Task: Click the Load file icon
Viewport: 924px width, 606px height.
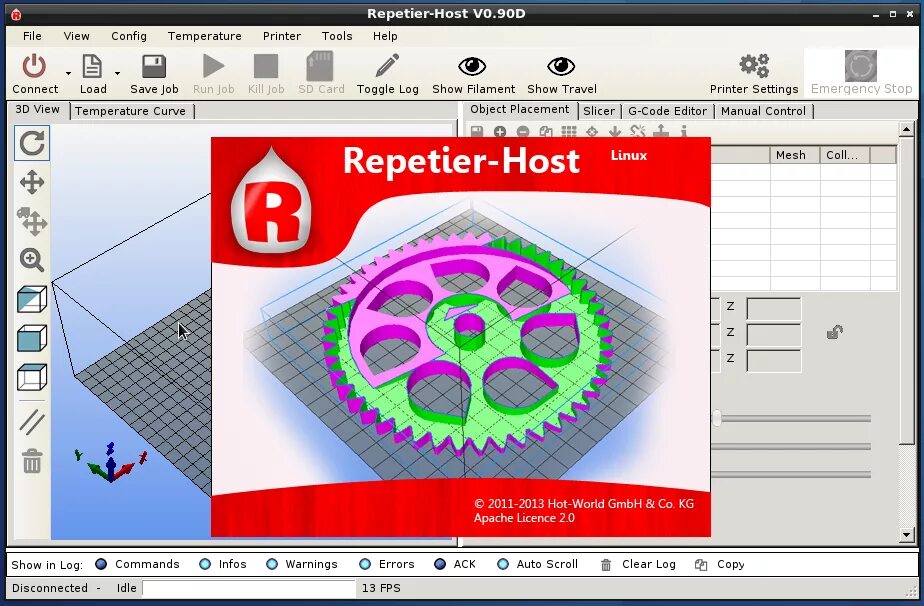Action: pyautogui.click(x=92, y=66)
